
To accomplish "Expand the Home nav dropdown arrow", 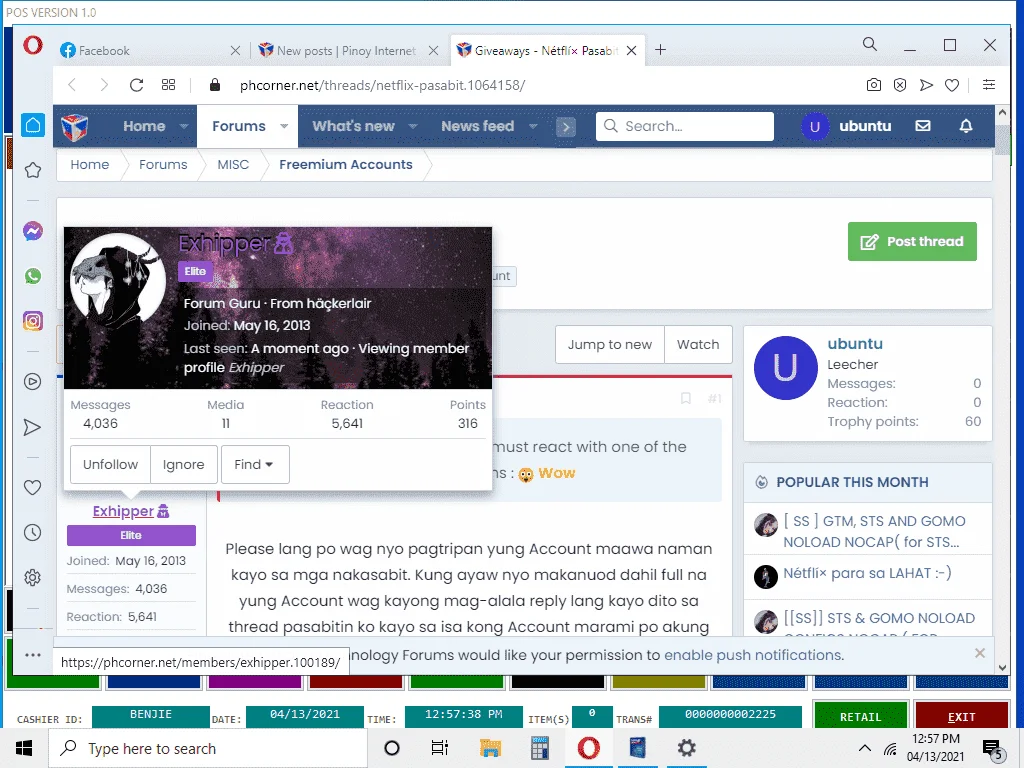I will coord(184,126).
